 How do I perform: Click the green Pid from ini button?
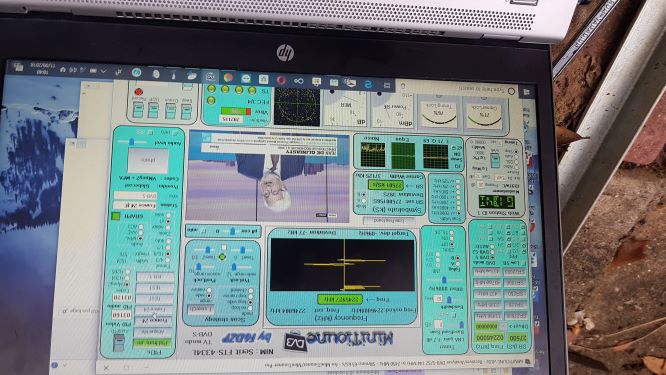pos(153,343)
